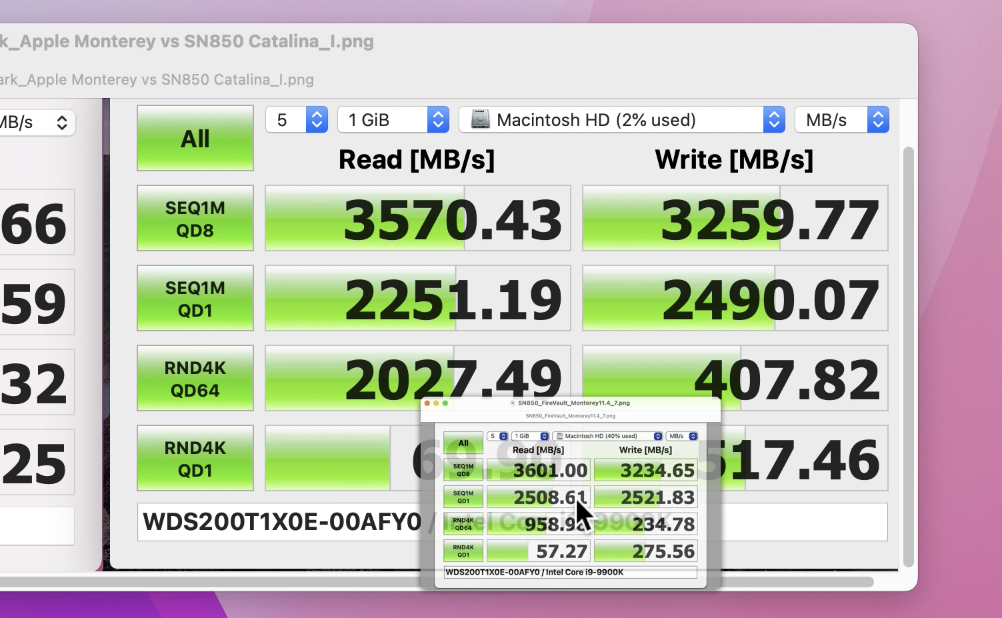Screen dimensions: 1002x618
Task: Open the Macintosh HD (40% used) dropdown
Action: 607,436
